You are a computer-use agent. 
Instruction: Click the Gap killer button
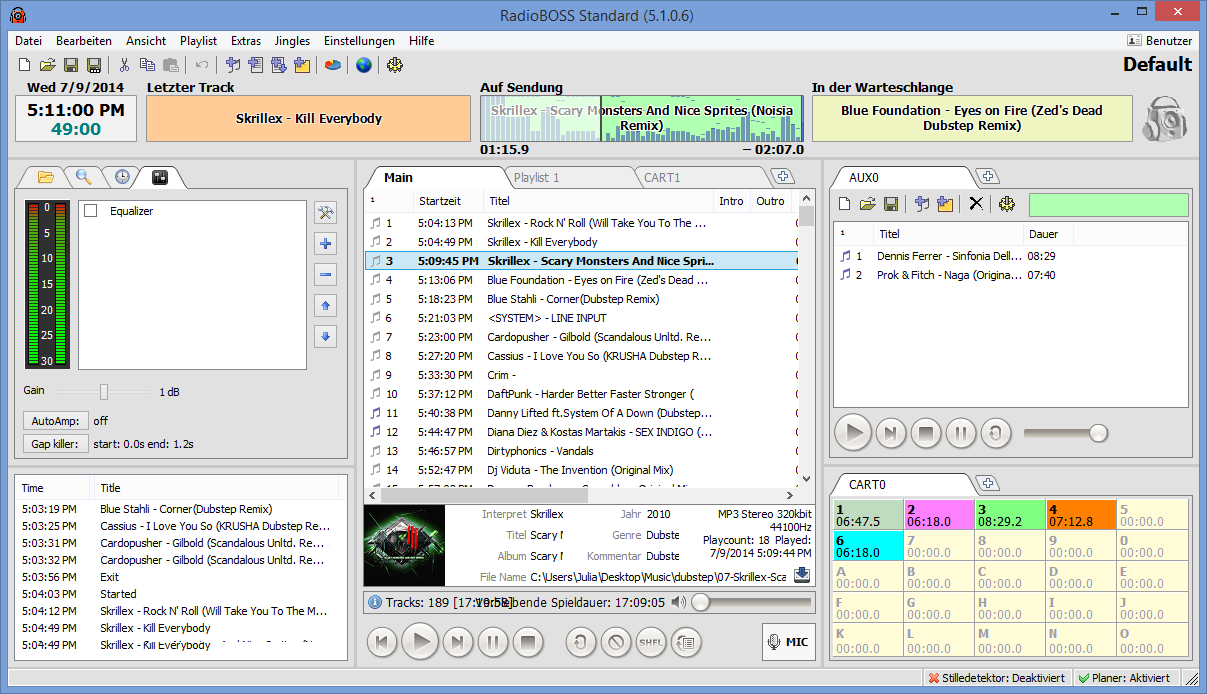coord(56,443)
